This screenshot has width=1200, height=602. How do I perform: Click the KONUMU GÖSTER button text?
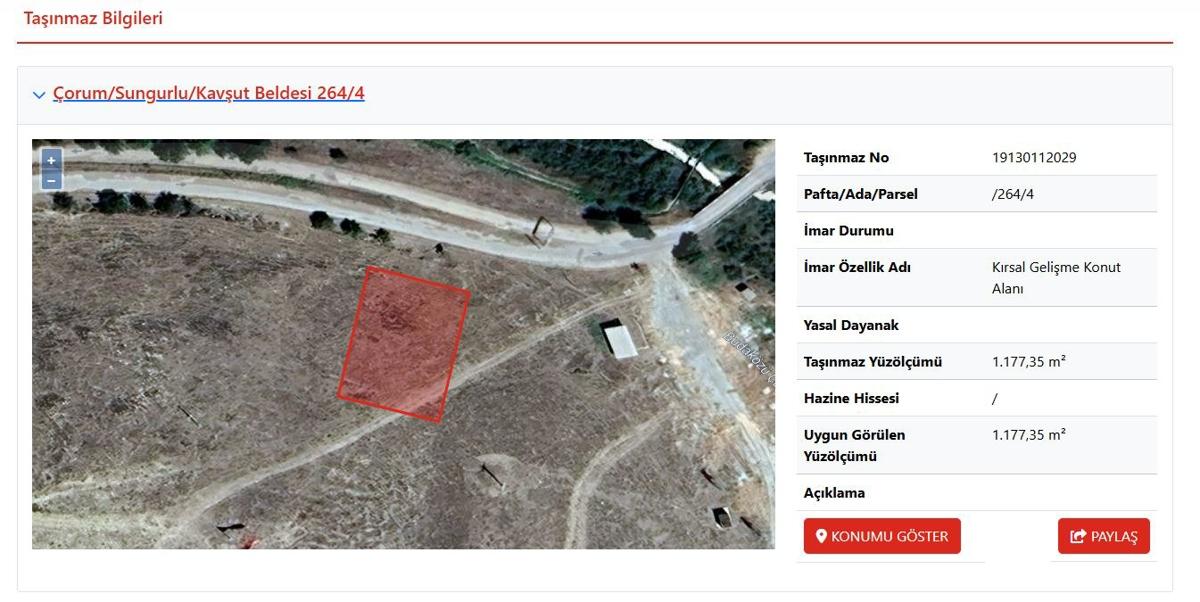[889, 536]
